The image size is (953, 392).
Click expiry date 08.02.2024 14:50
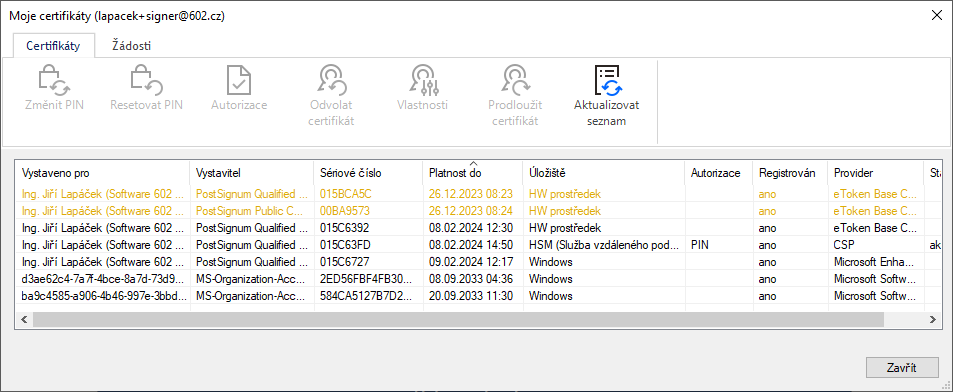coord(470,245)
